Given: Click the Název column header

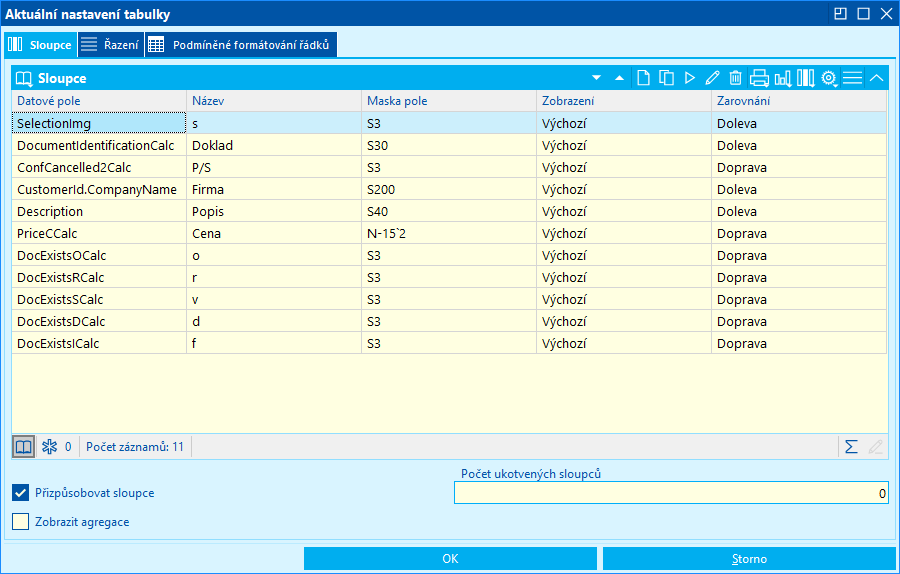Looking at the screenshot, I should pyautogui.click(x=274, y=101).
